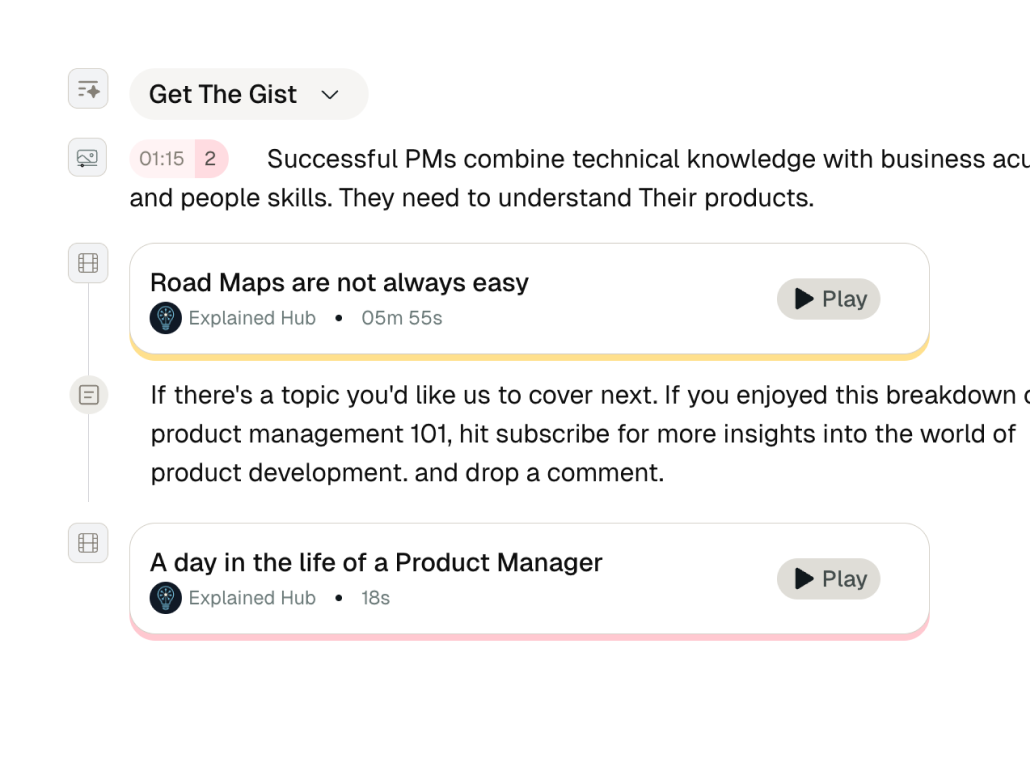Click the image block icon beside 01:15
This screenshot has width=1030, height=784.
88,158
